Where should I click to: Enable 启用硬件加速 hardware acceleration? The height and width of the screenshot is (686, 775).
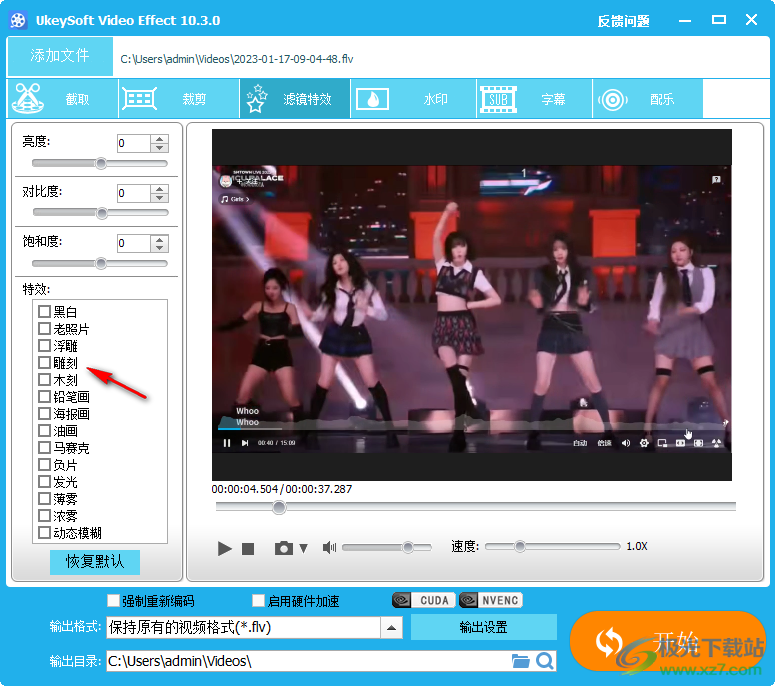tap(258, 600)
